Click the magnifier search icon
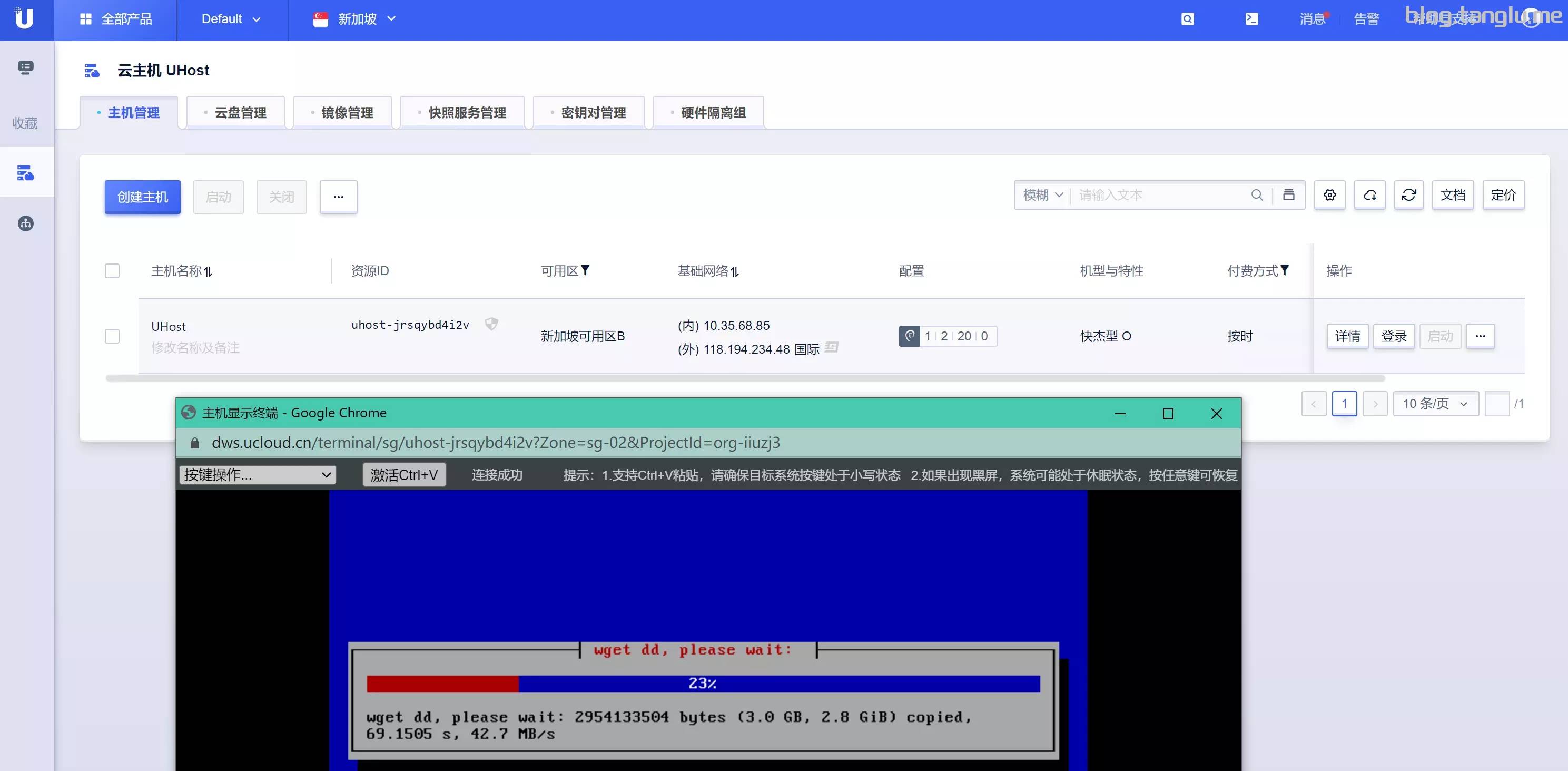Screen dimensions: 1568x771 coord(1256,195)
